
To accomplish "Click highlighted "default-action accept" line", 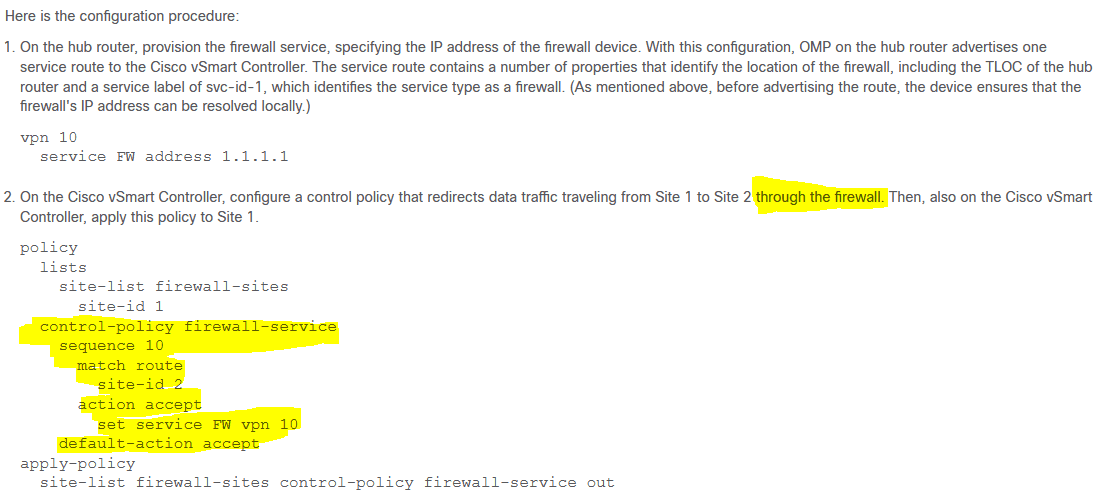I will (159, 444).
